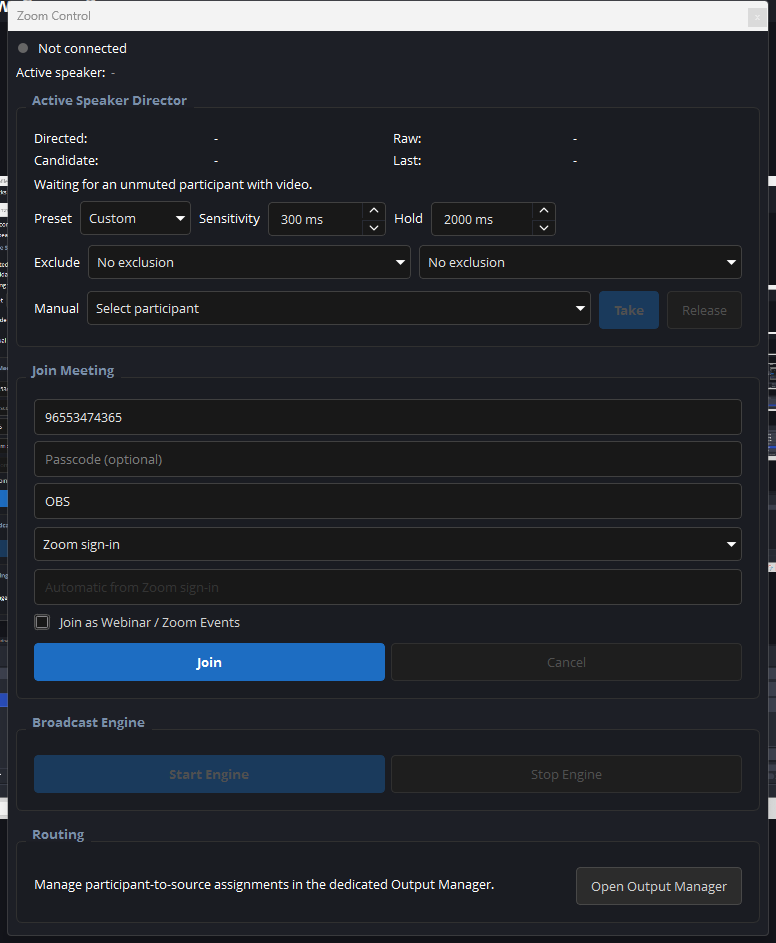
Task: Close the Zoom Control window
Action: click(x=757, y=17)
